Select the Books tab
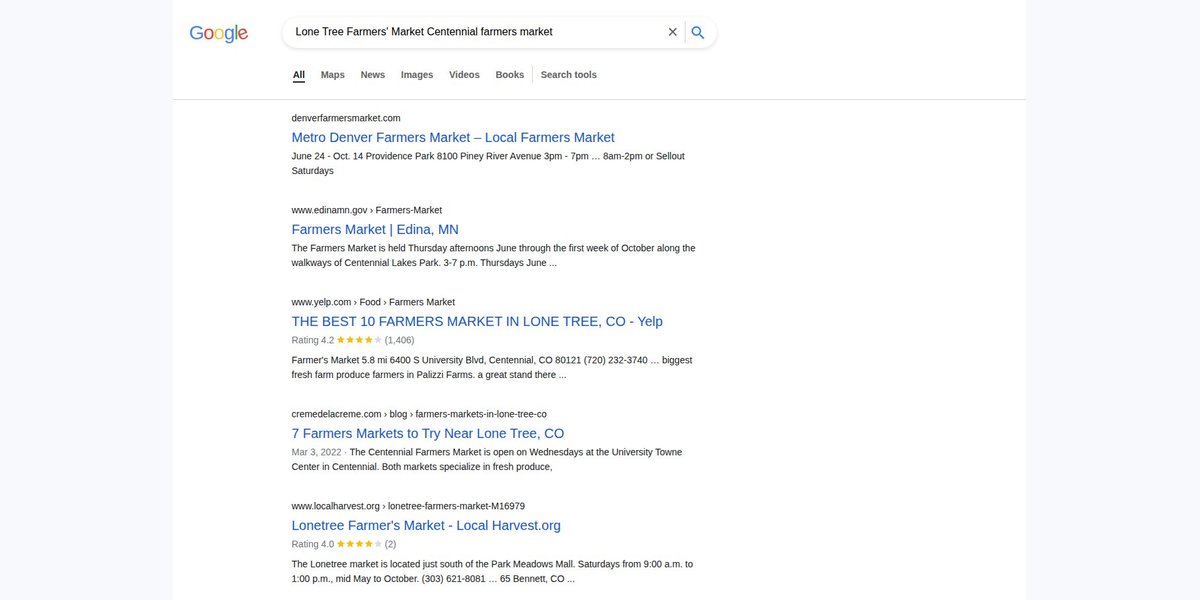1200x600 pixels. click(x=510, y=75)
